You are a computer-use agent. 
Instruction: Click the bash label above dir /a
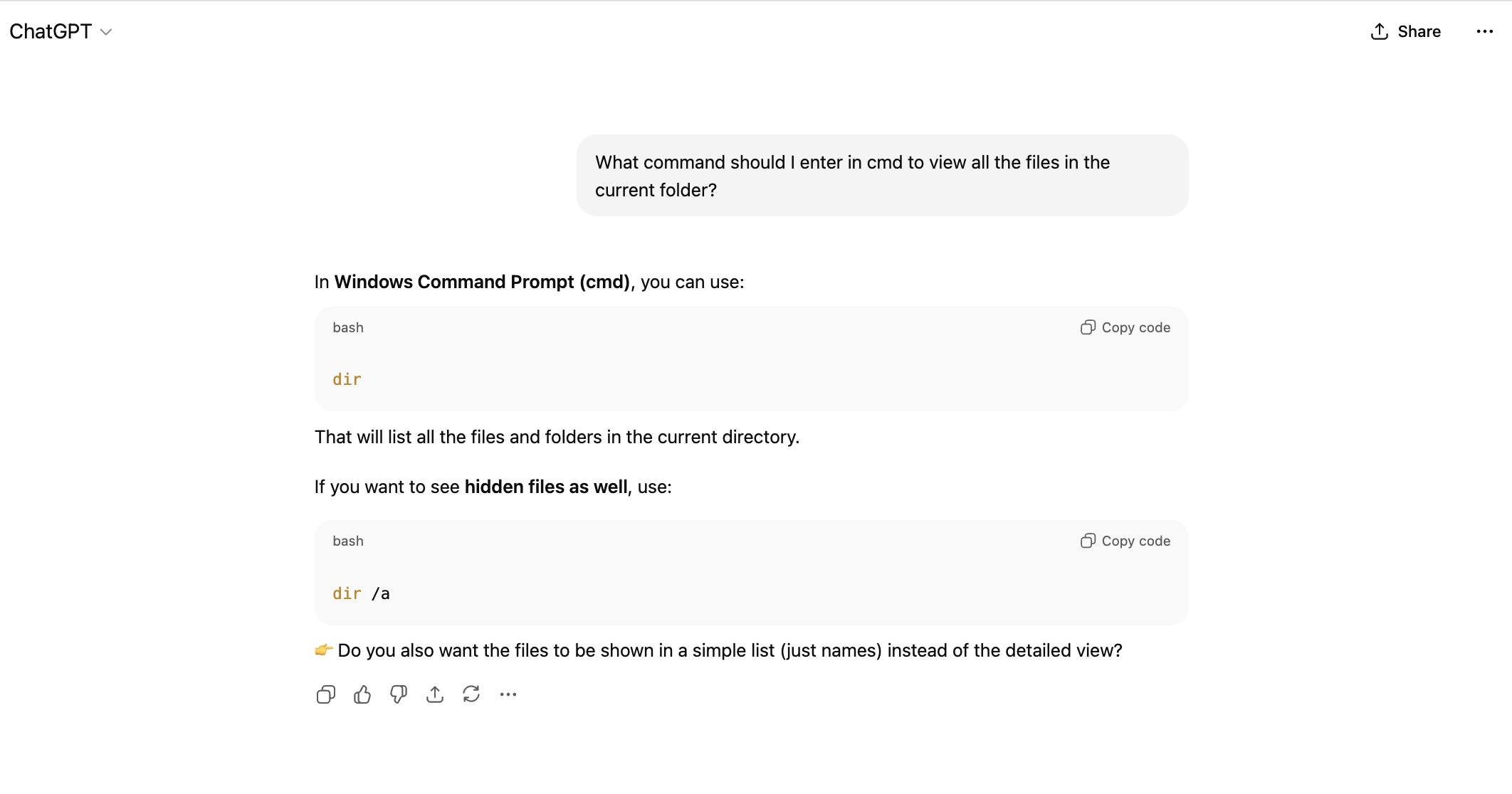pyautogui.click(x=348, y=541)
